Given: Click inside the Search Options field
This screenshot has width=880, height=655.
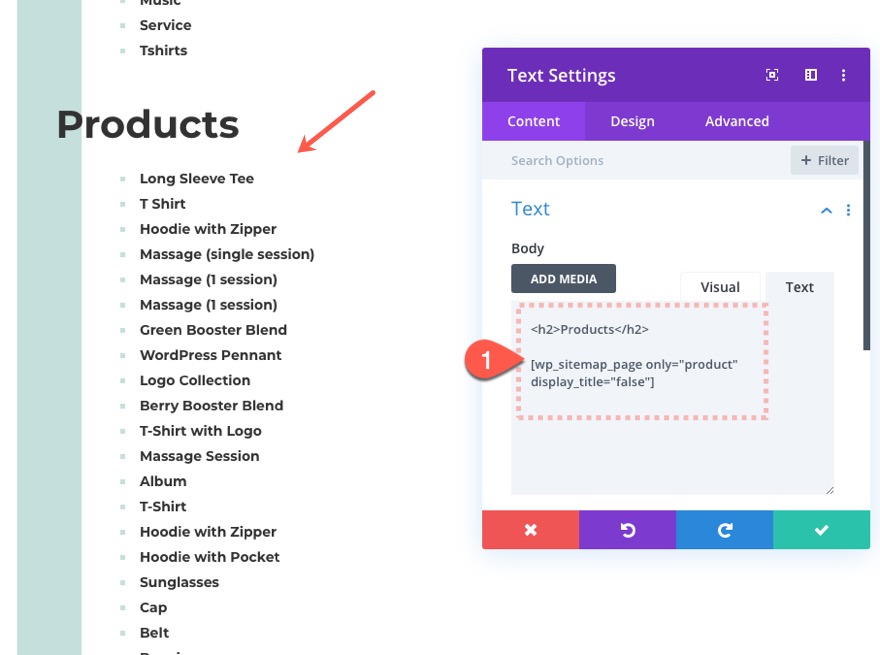Looking at the screenshot, I should click(x=600, y=160).
